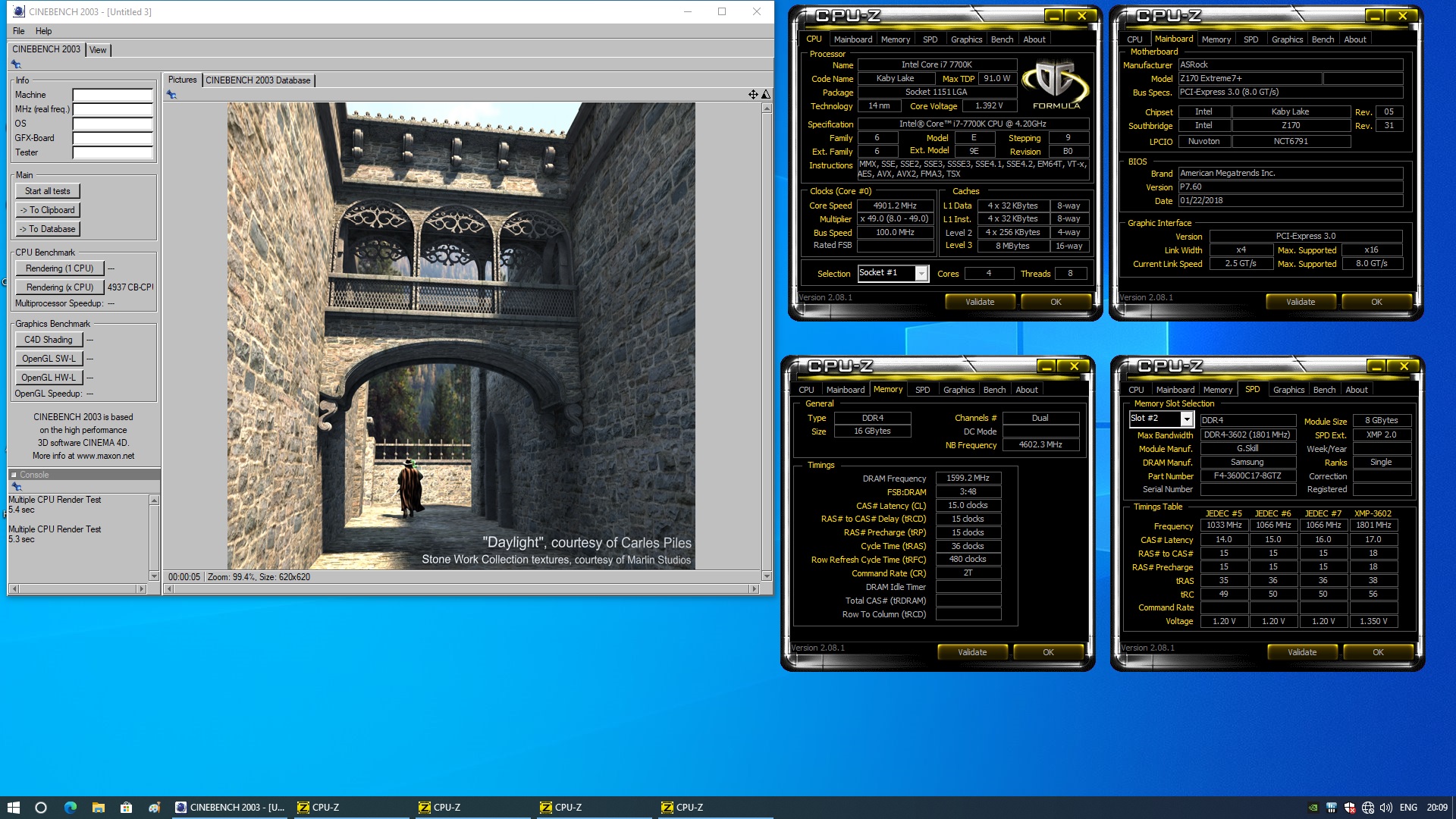Open the SPD tab in CPU-Z ASRock motherboard window

coord(1250,39)
